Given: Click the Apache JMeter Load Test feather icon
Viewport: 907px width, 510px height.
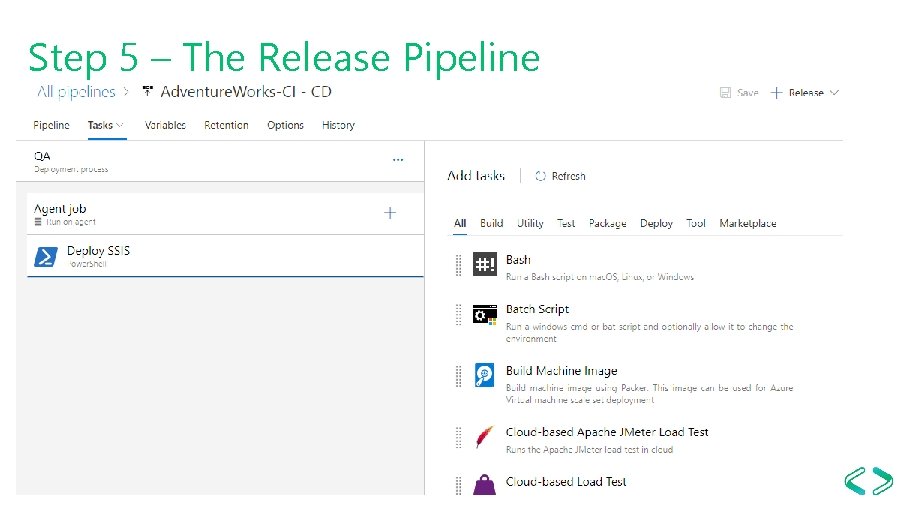Looking at the screenshot, I should (485, 437).
